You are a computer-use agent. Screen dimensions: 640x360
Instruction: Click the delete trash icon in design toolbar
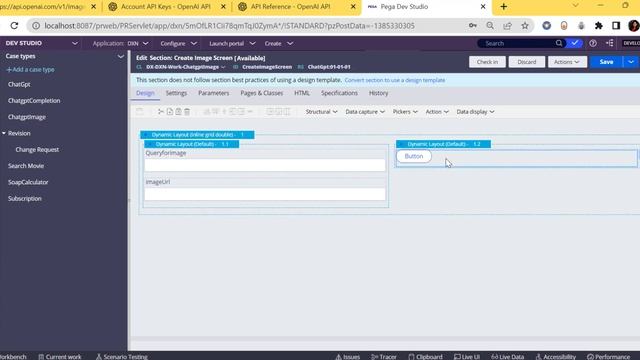pyautogui.click(x=187, y=111)
